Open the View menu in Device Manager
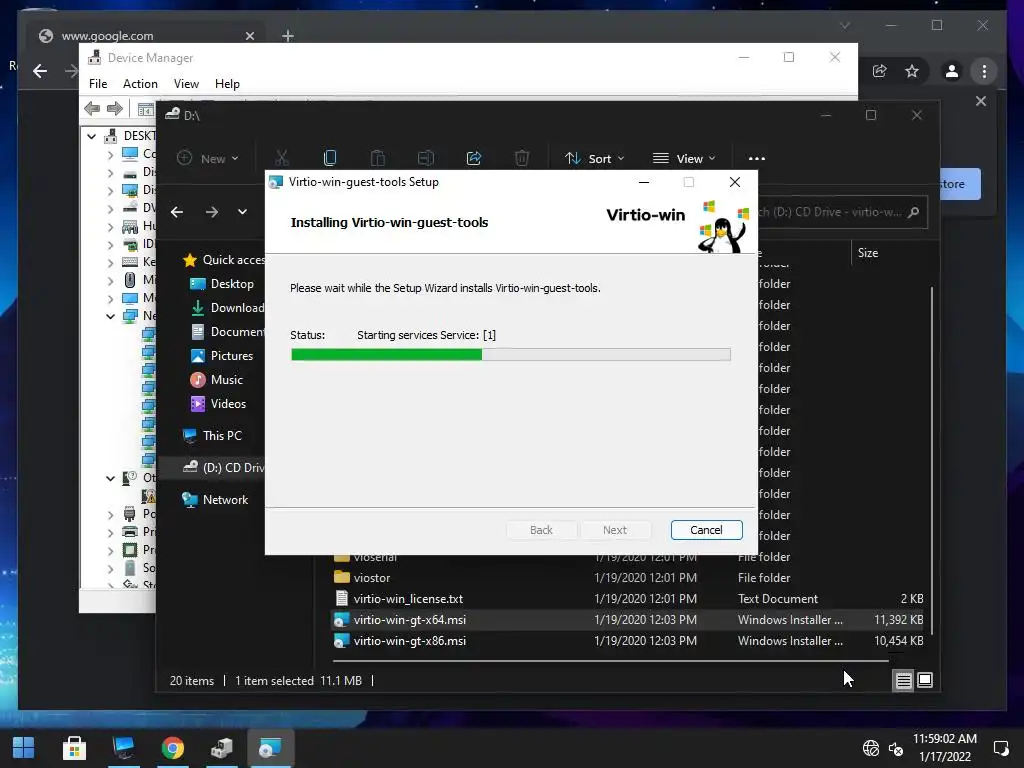Image resolution: width=1024 pixels, height=768 pixels. [x=186, y=84]
